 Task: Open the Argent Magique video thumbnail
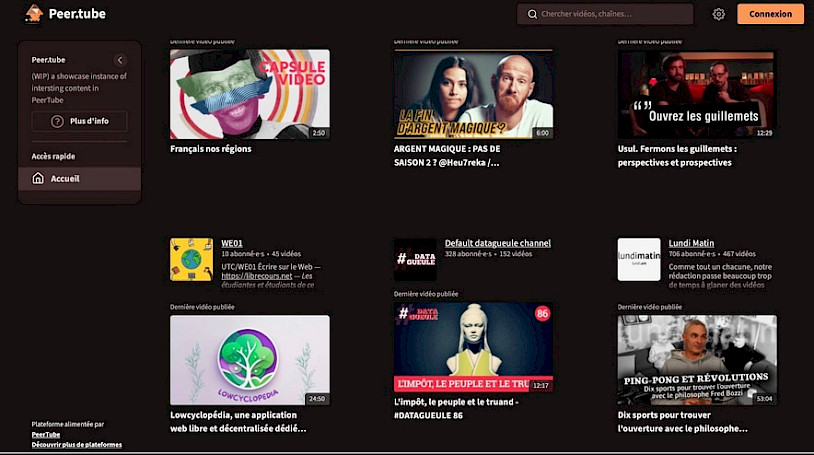pos(472,94)
